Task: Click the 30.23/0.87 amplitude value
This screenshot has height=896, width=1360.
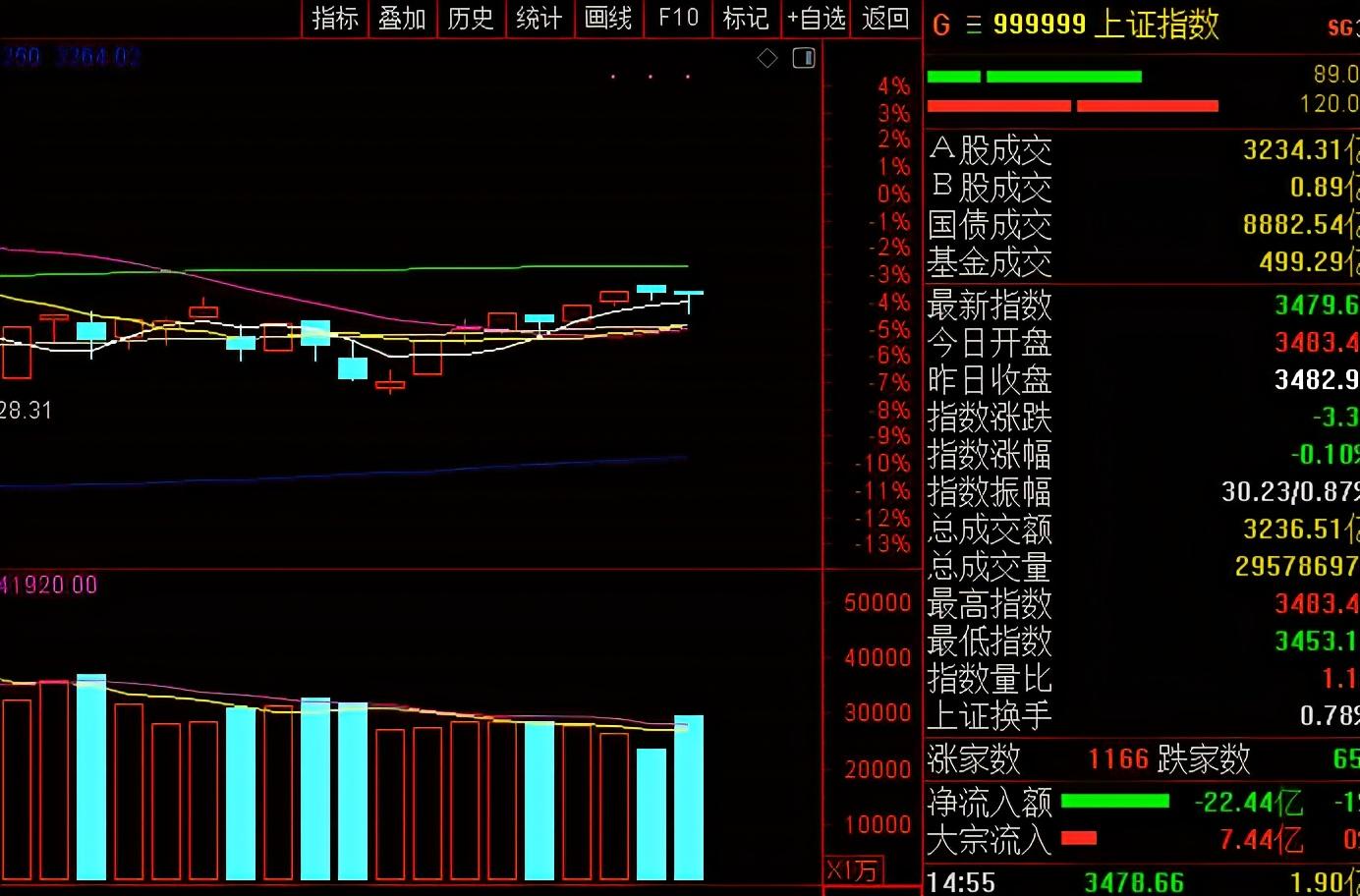Action: 1290,492
